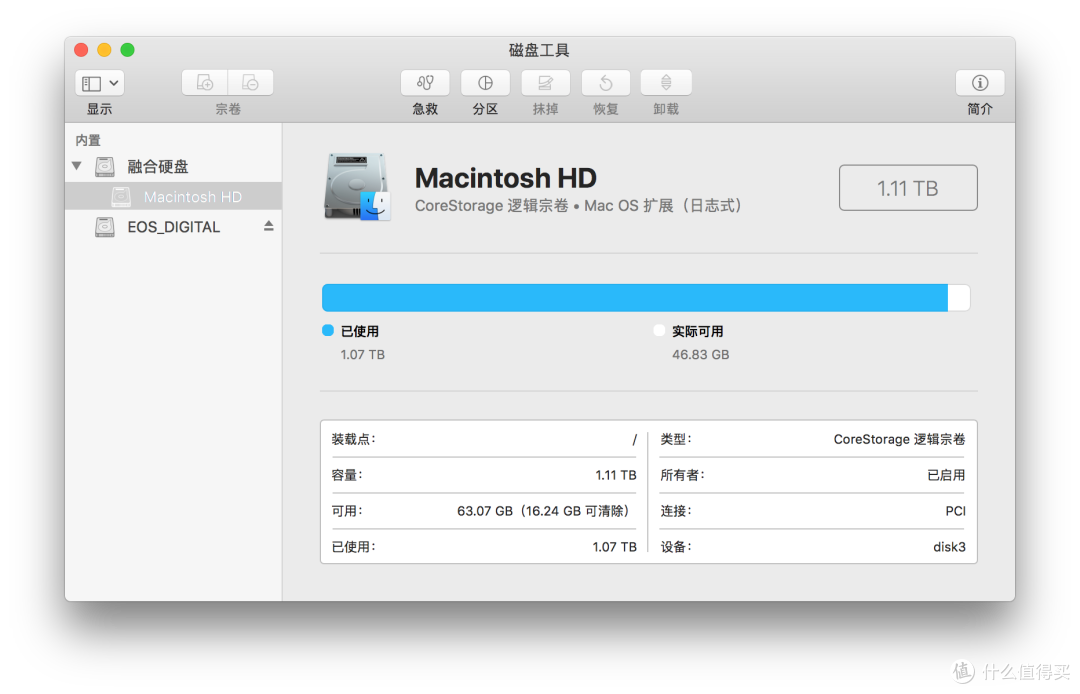
Task: Click the 设备 disk3 row
Action: pyautogui.click(x=813, y=547)
